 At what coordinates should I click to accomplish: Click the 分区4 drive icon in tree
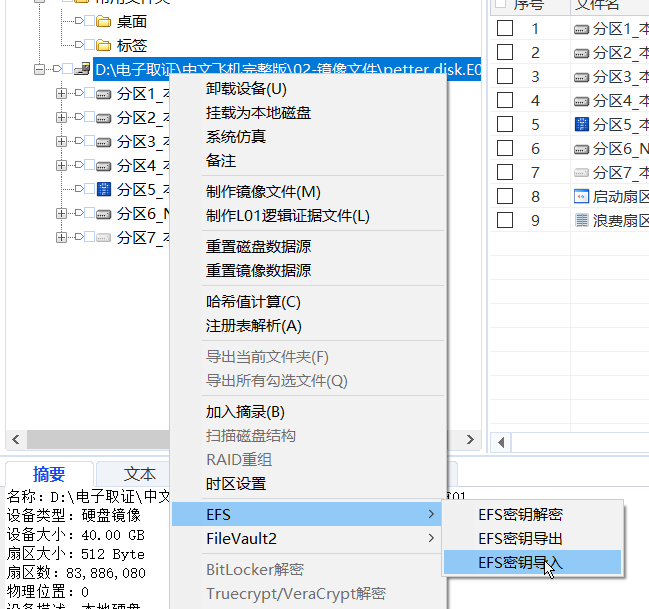[x=103, y=167]
